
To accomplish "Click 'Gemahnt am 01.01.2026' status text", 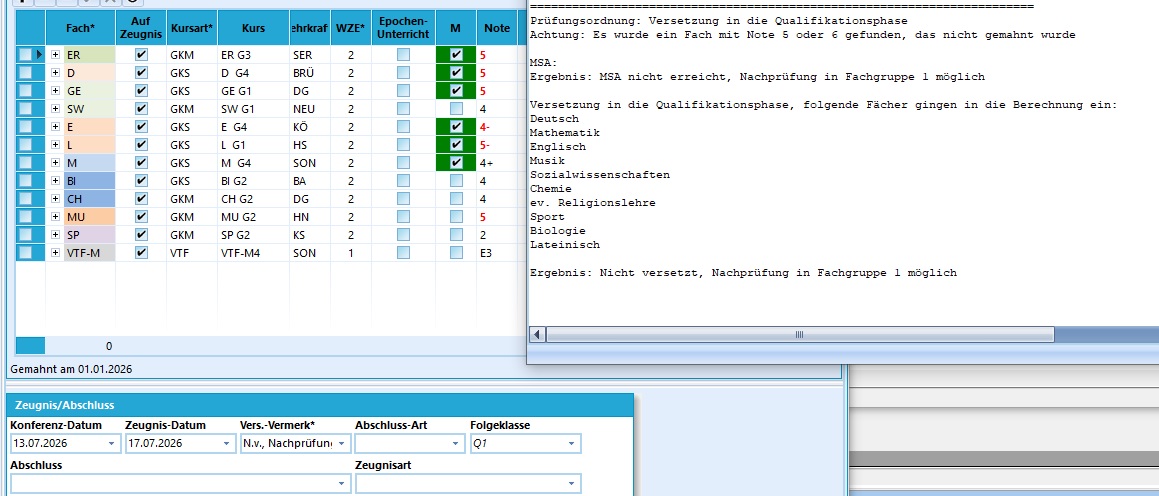I will (71, 368).
